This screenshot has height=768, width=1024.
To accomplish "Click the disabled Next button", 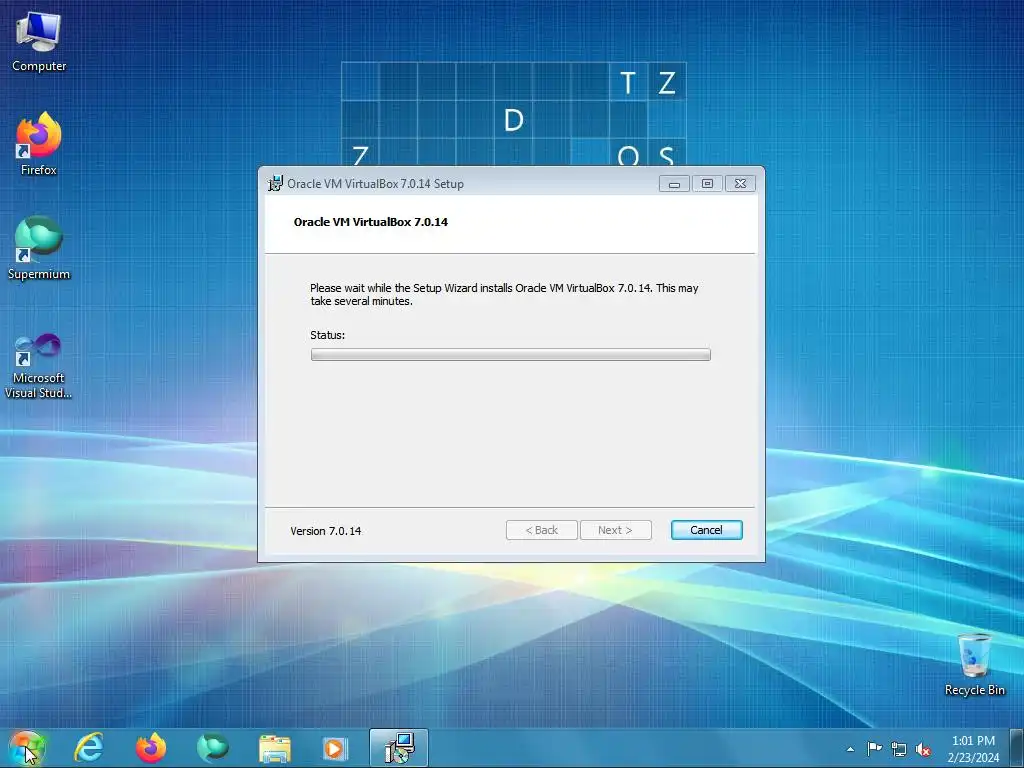I will coord(615,530).
